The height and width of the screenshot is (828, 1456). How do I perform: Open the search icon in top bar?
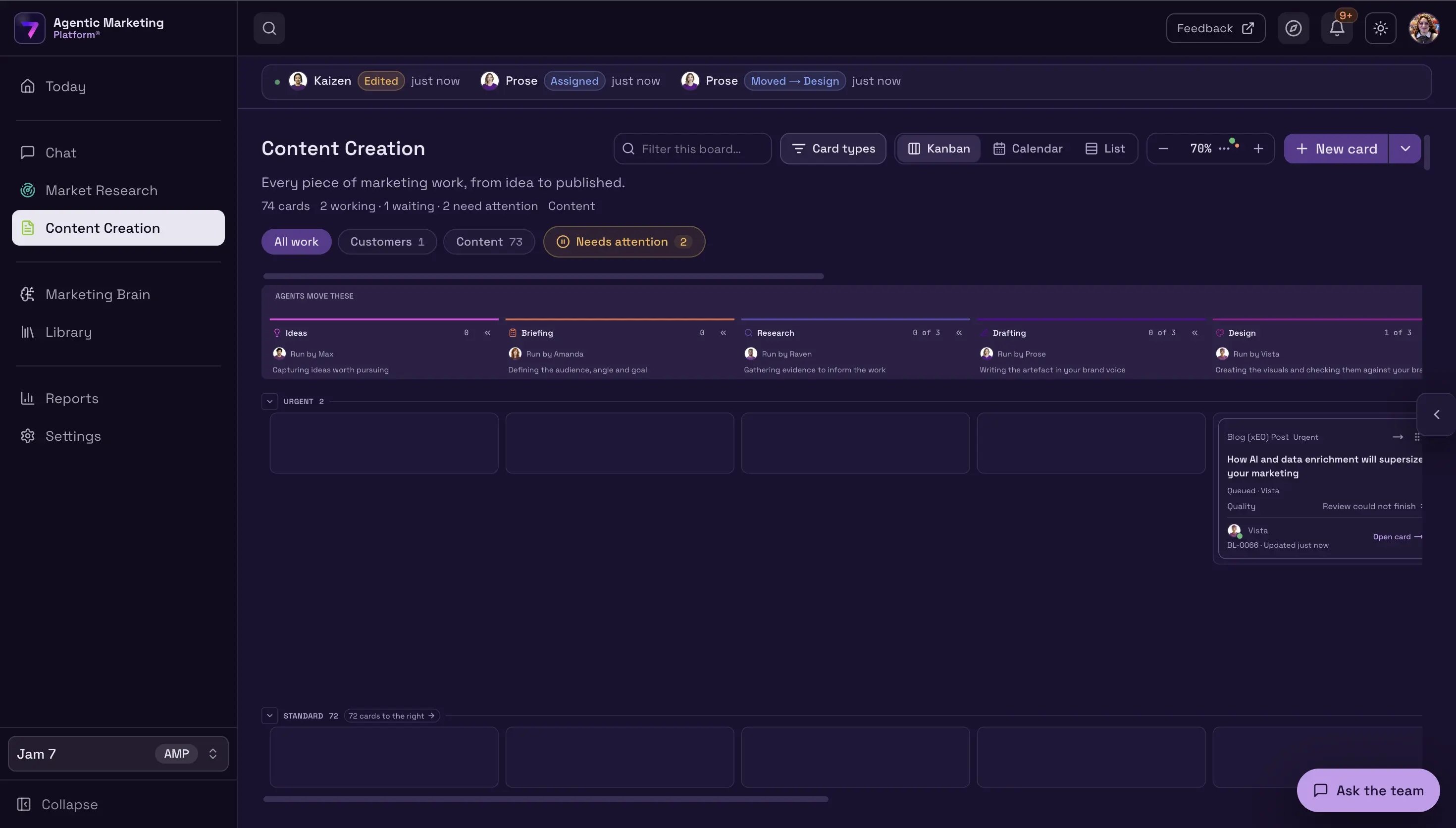click(269, 28)
